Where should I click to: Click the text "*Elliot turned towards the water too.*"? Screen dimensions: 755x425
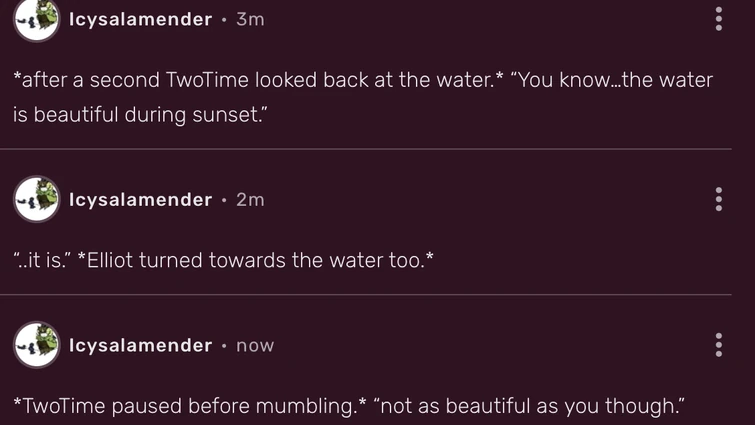254,261
